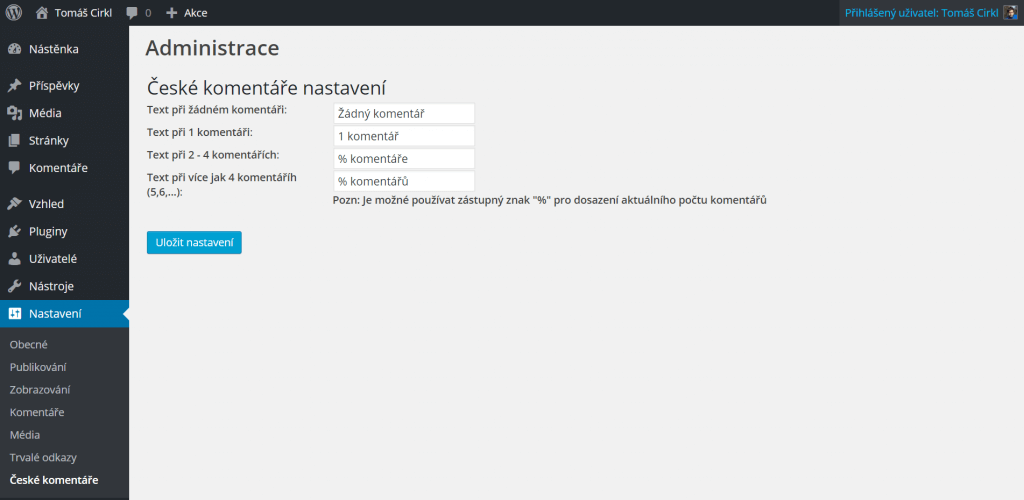Open Pluginy menu item
Image resolution: width=1024 pixels, height=500 pixels.
pos(64,231)
